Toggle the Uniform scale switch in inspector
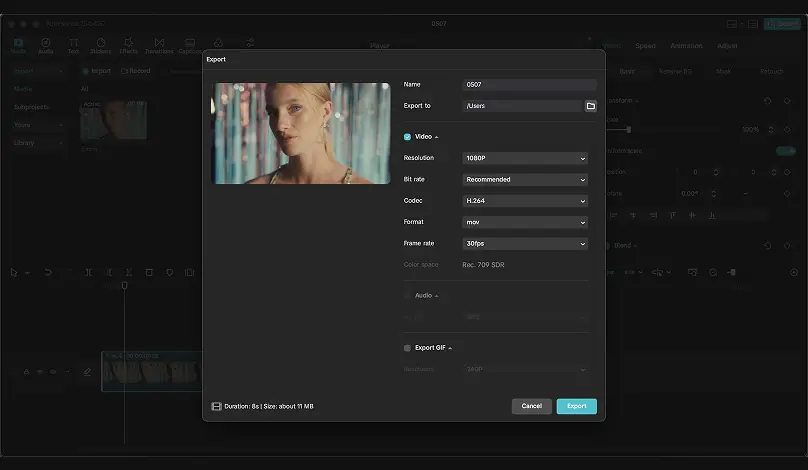Screen dimensions: 808x470 [786, 150]
